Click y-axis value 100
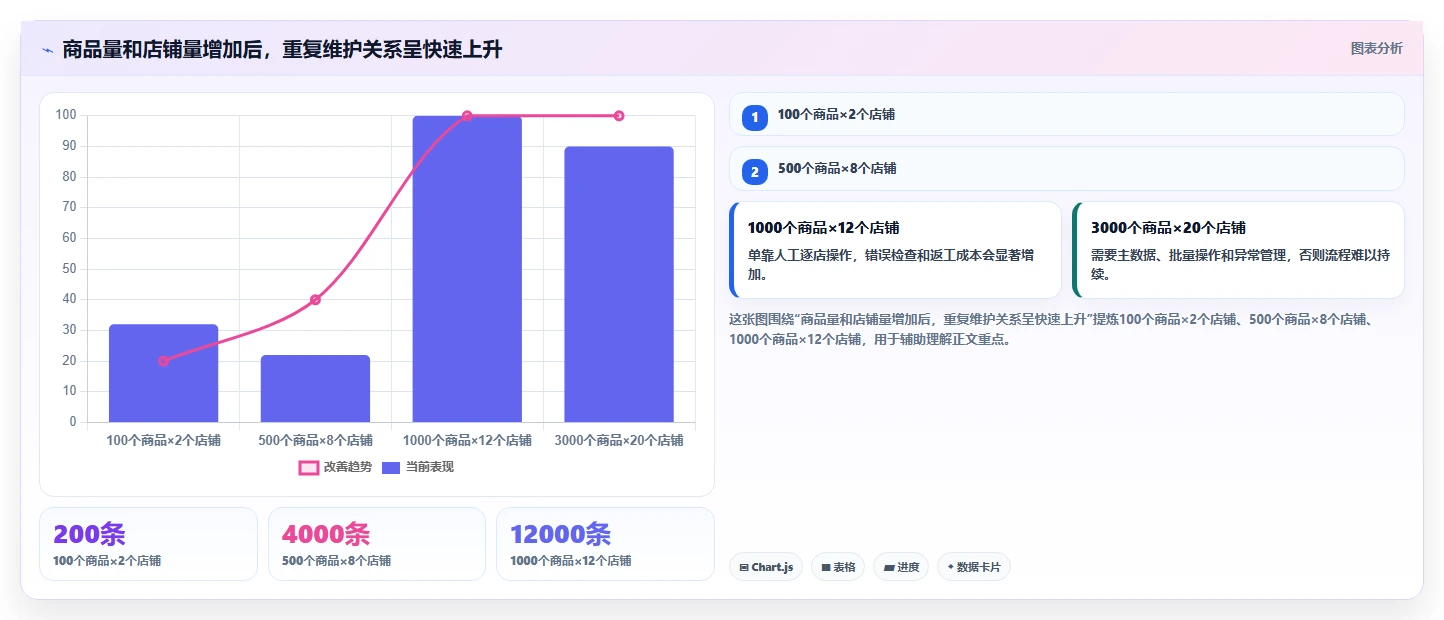1444x620 pixels. [66, 115]
